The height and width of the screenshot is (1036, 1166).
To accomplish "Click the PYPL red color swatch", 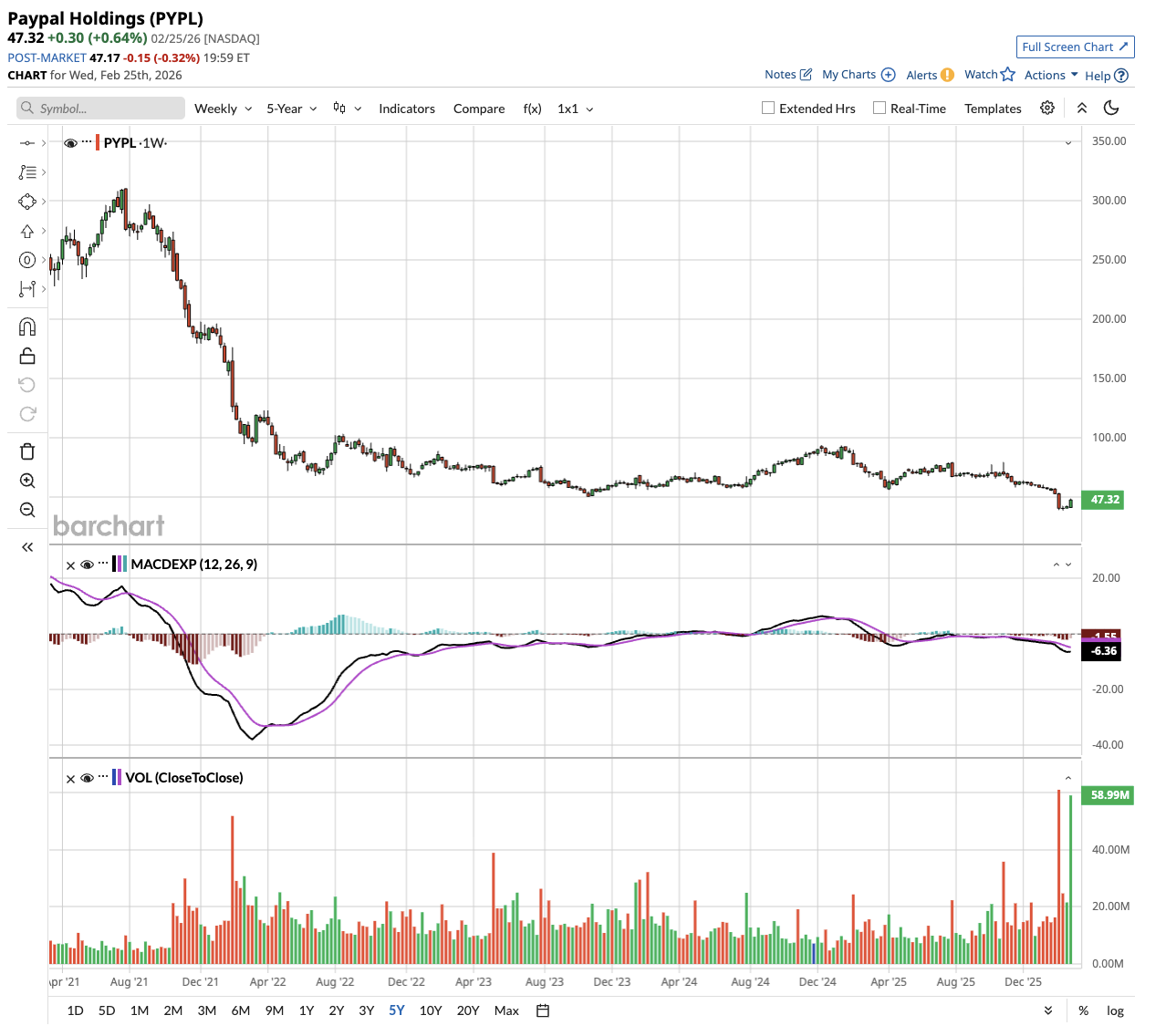I will pos(98,143).
